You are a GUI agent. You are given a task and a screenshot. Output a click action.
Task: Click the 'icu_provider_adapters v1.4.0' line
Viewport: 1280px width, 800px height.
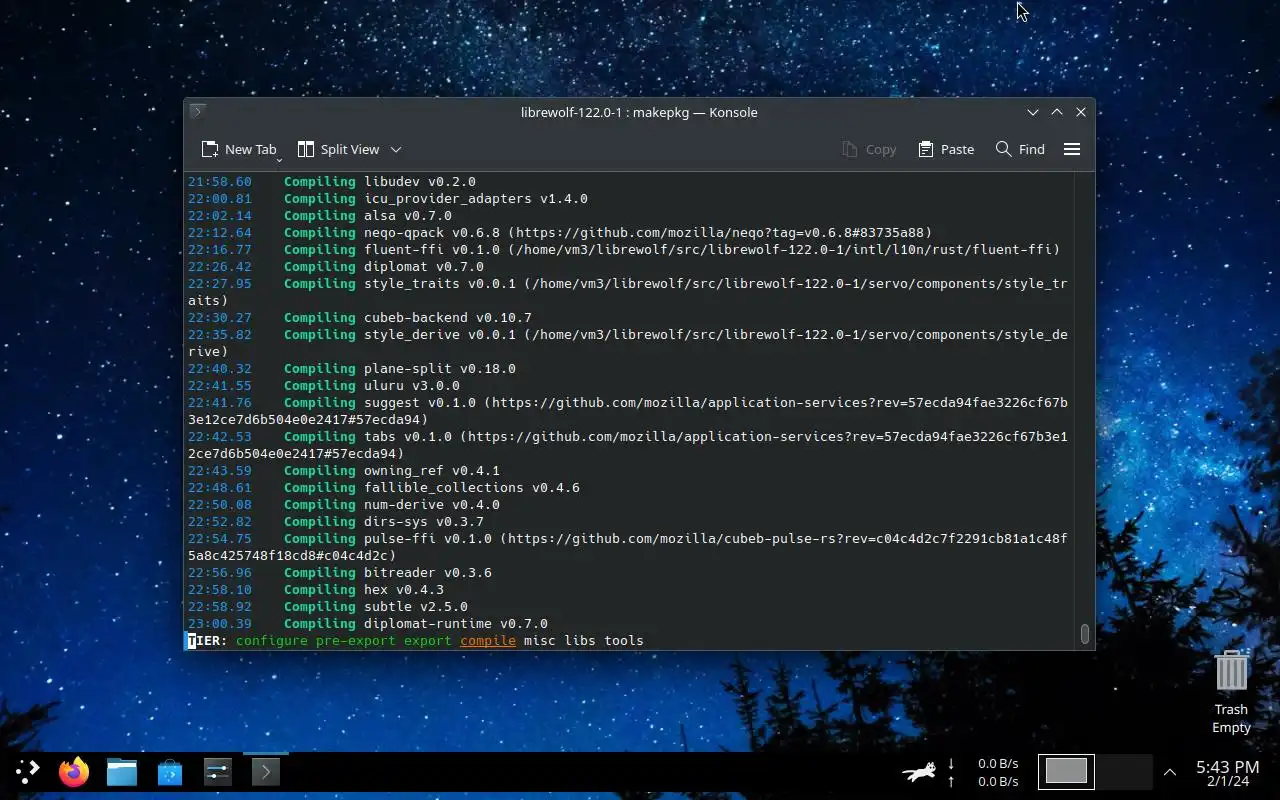(476, 199)
